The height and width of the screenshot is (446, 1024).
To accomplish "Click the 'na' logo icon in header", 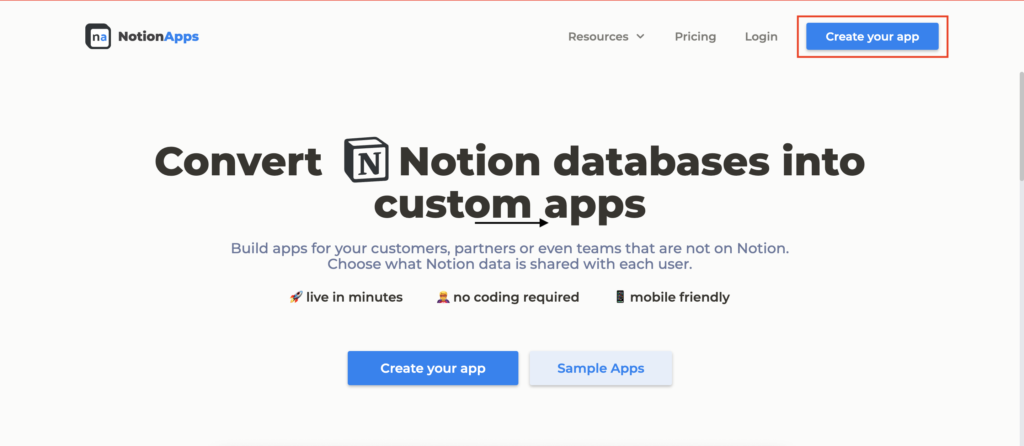I will tap(98, 37).
